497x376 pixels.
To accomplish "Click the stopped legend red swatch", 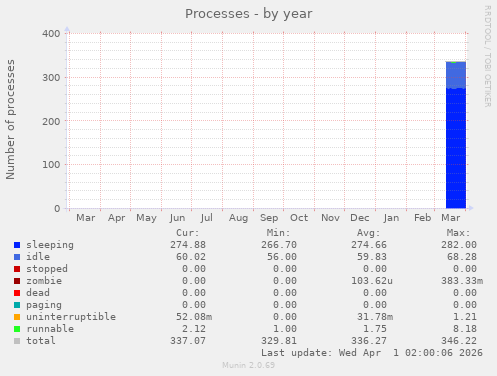I will click(x=17, y=269).
